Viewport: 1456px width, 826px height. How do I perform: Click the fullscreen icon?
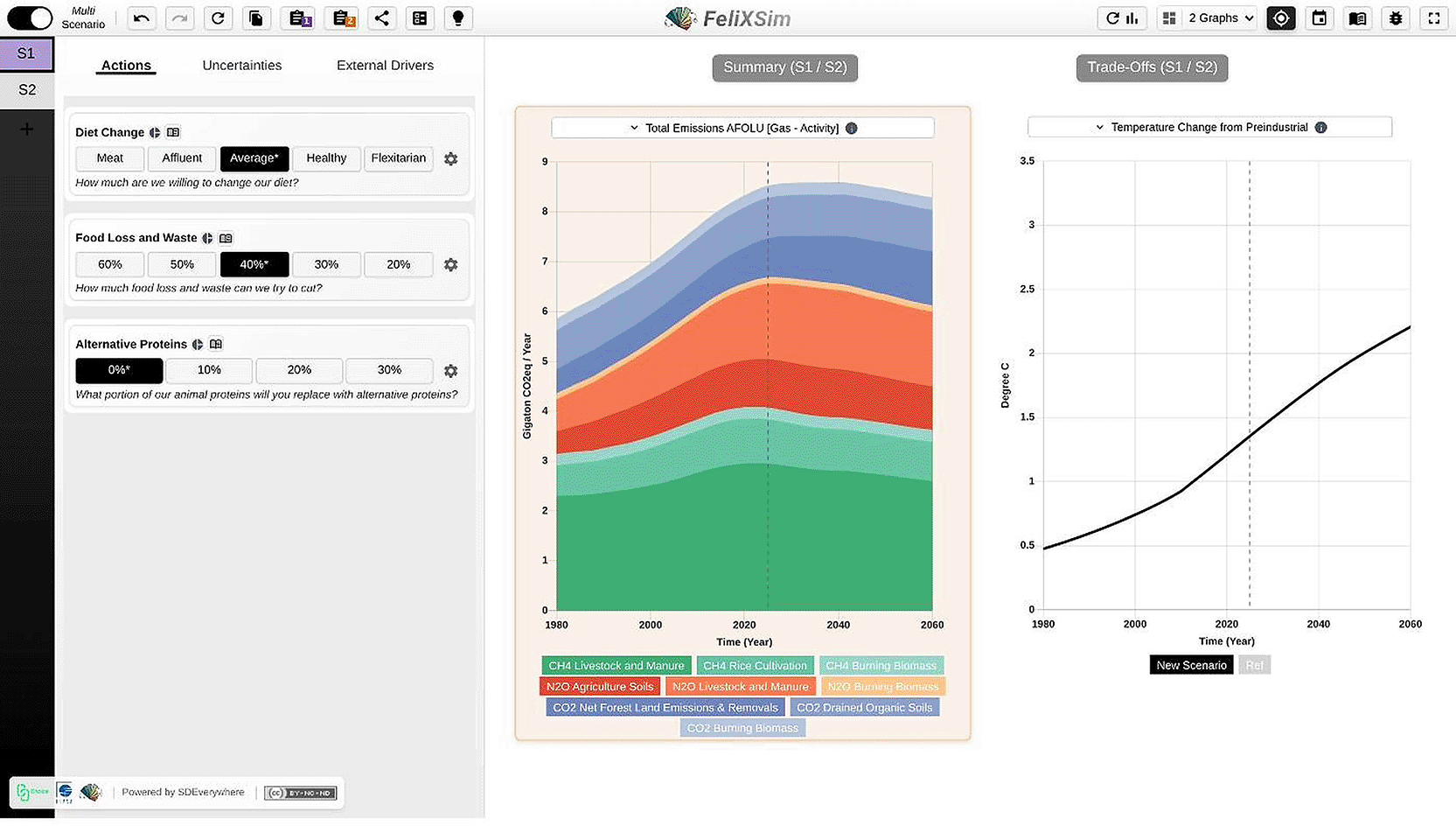[x=1434, y=18]
